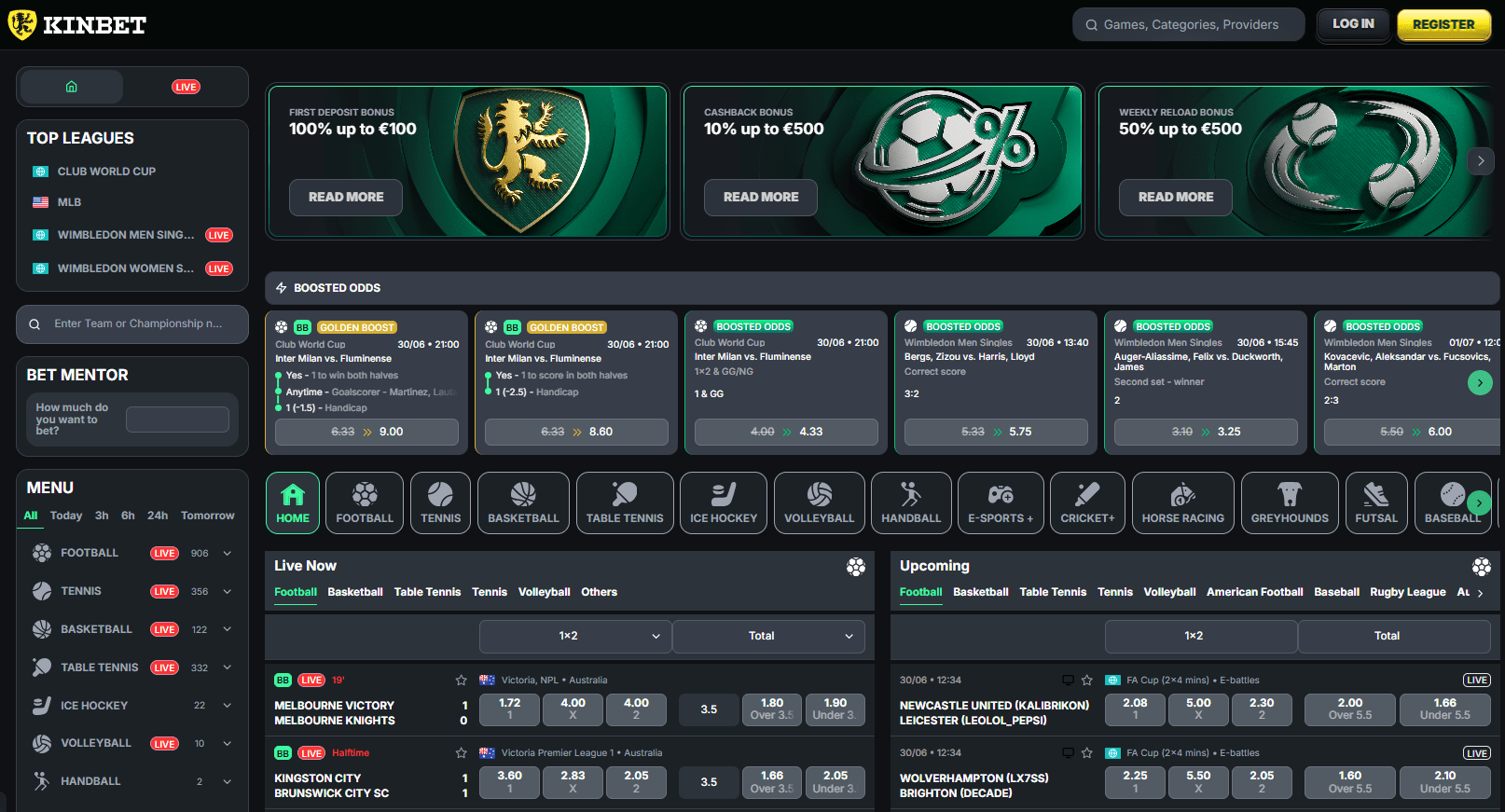Open Club World Cup league link
This screenshot has height=812, width=1505.
[x=106, y=172]
